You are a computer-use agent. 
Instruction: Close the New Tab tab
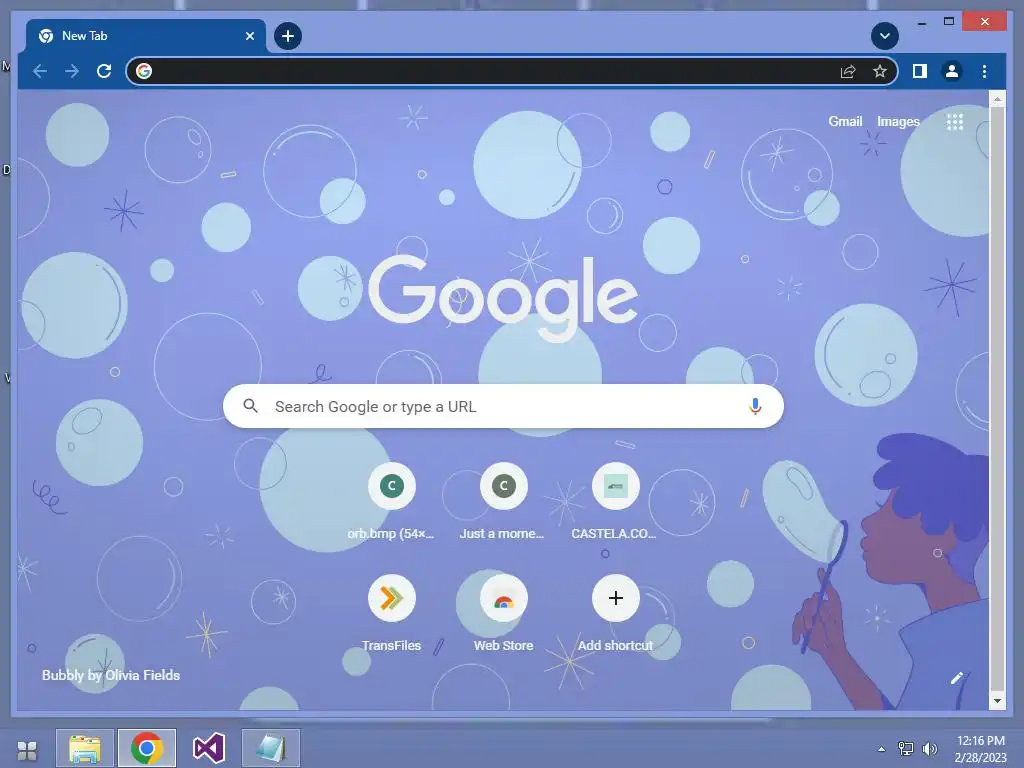[x=249, y=36]
